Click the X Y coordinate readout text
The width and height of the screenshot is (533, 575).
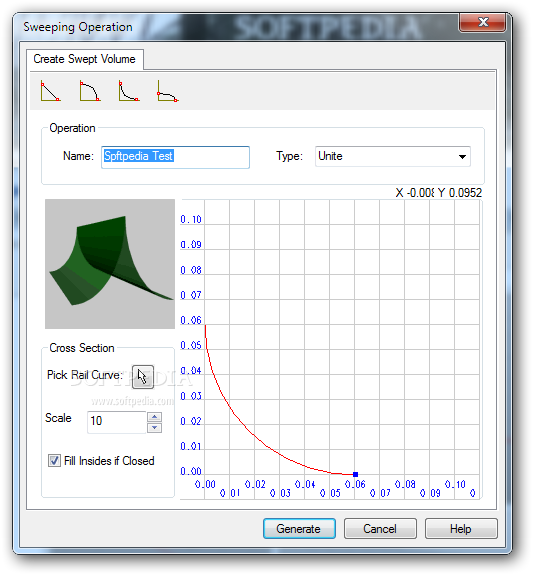(x=438, y=193)
